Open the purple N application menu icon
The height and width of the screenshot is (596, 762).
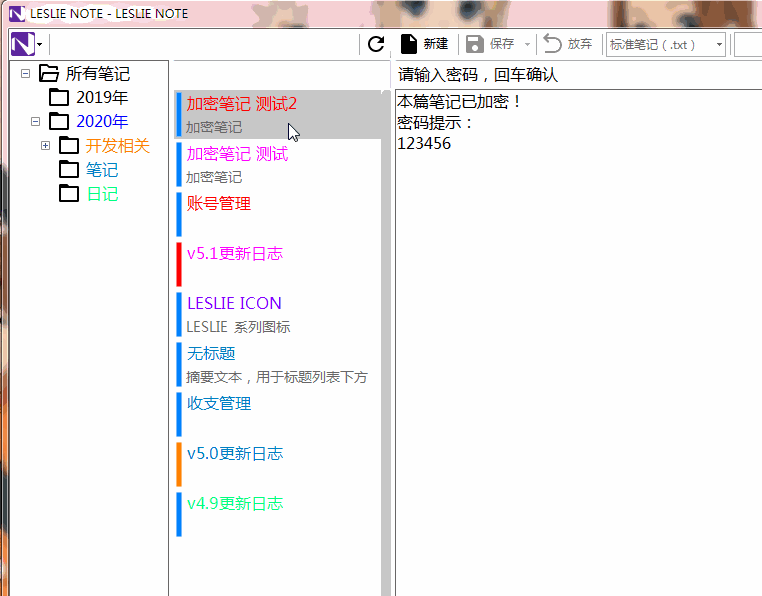point(22,44)
